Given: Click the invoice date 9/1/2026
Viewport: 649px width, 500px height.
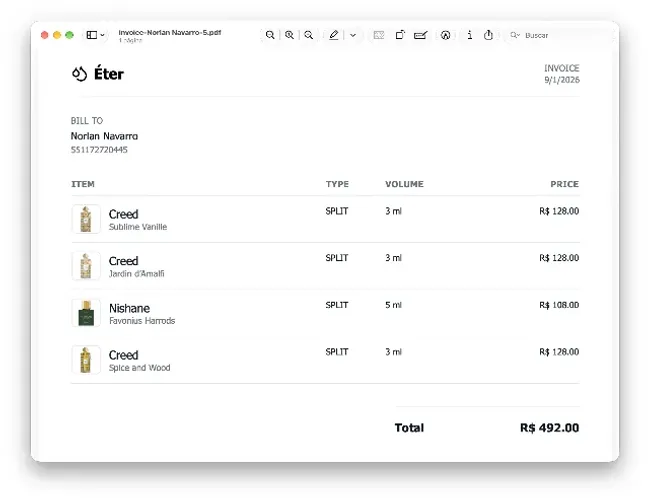Looking at the screenshot, I should pos(562,80).
